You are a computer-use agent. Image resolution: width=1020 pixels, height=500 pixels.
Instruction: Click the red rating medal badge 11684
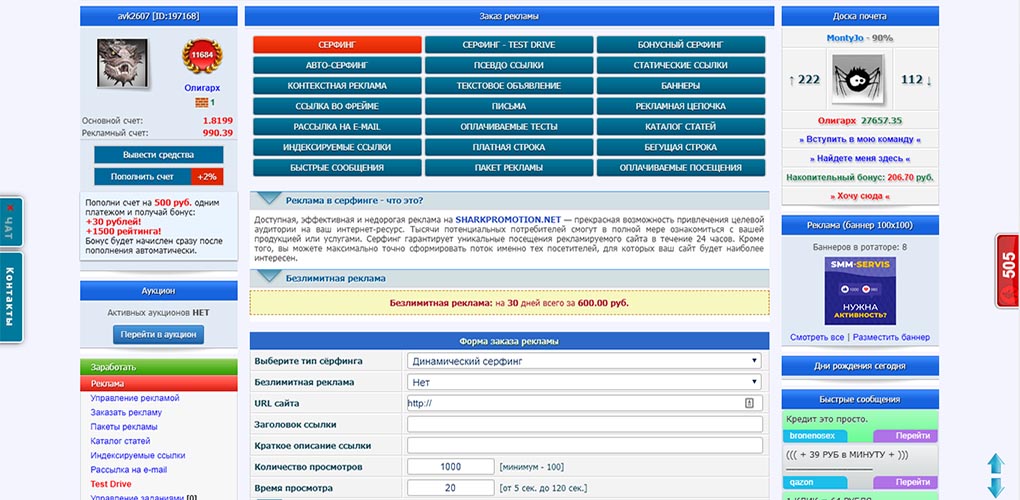click(x=202, y=56)
